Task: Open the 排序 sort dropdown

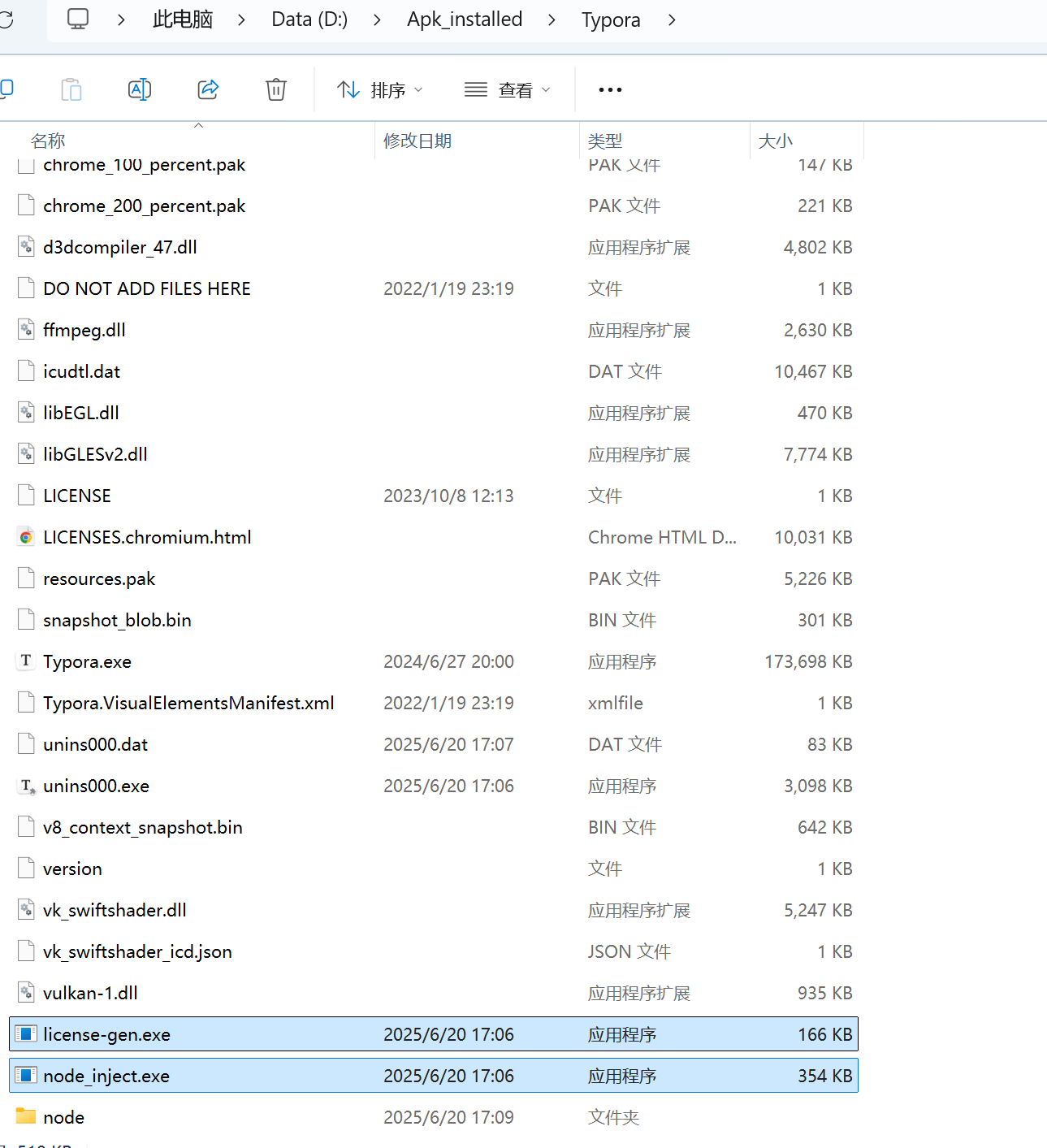Action: coord(380,89)
